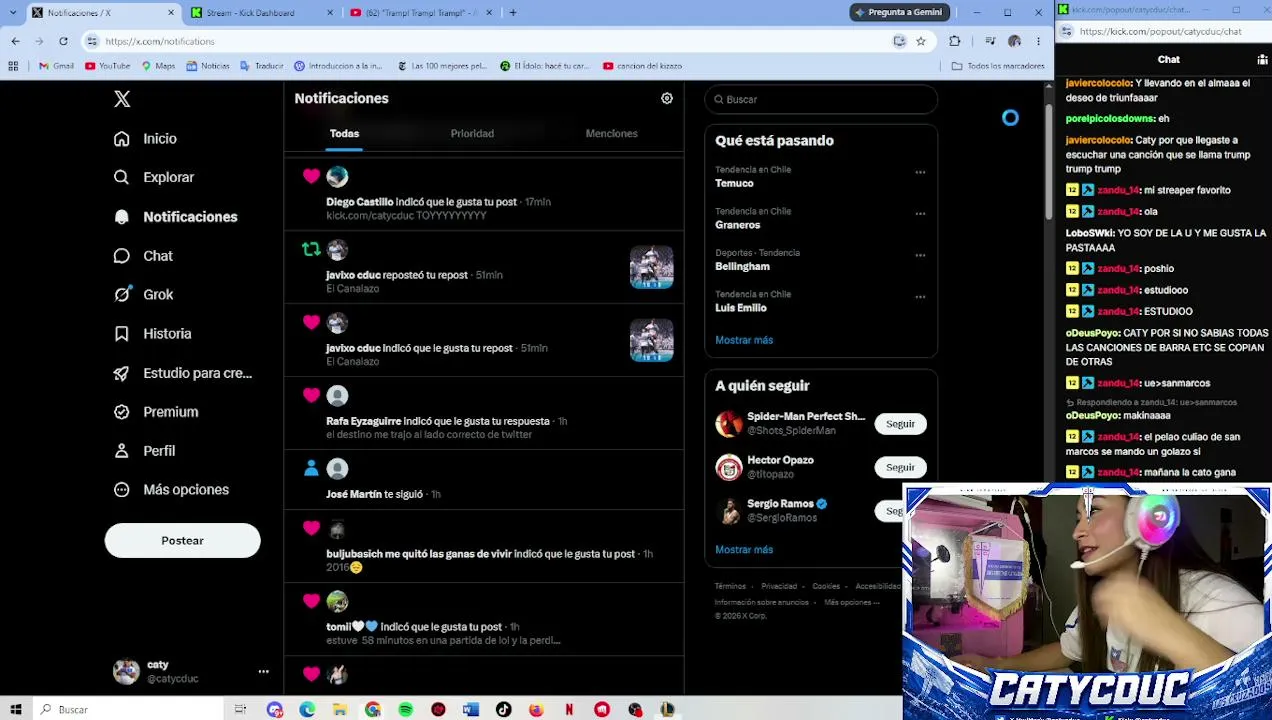Open File Explorer from the taskbar

[340, 710]
